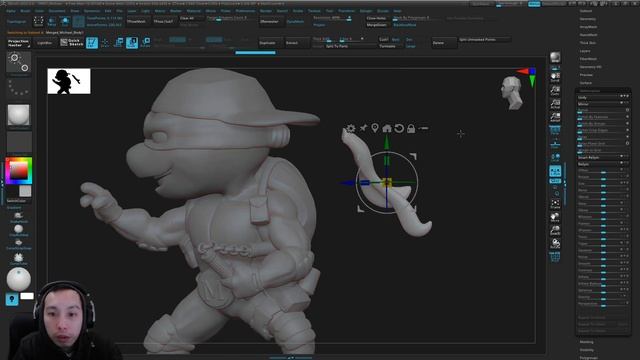This screenshot has width=640, height=360.
Task: Expand the Masking section
Action: click(587, 342)
